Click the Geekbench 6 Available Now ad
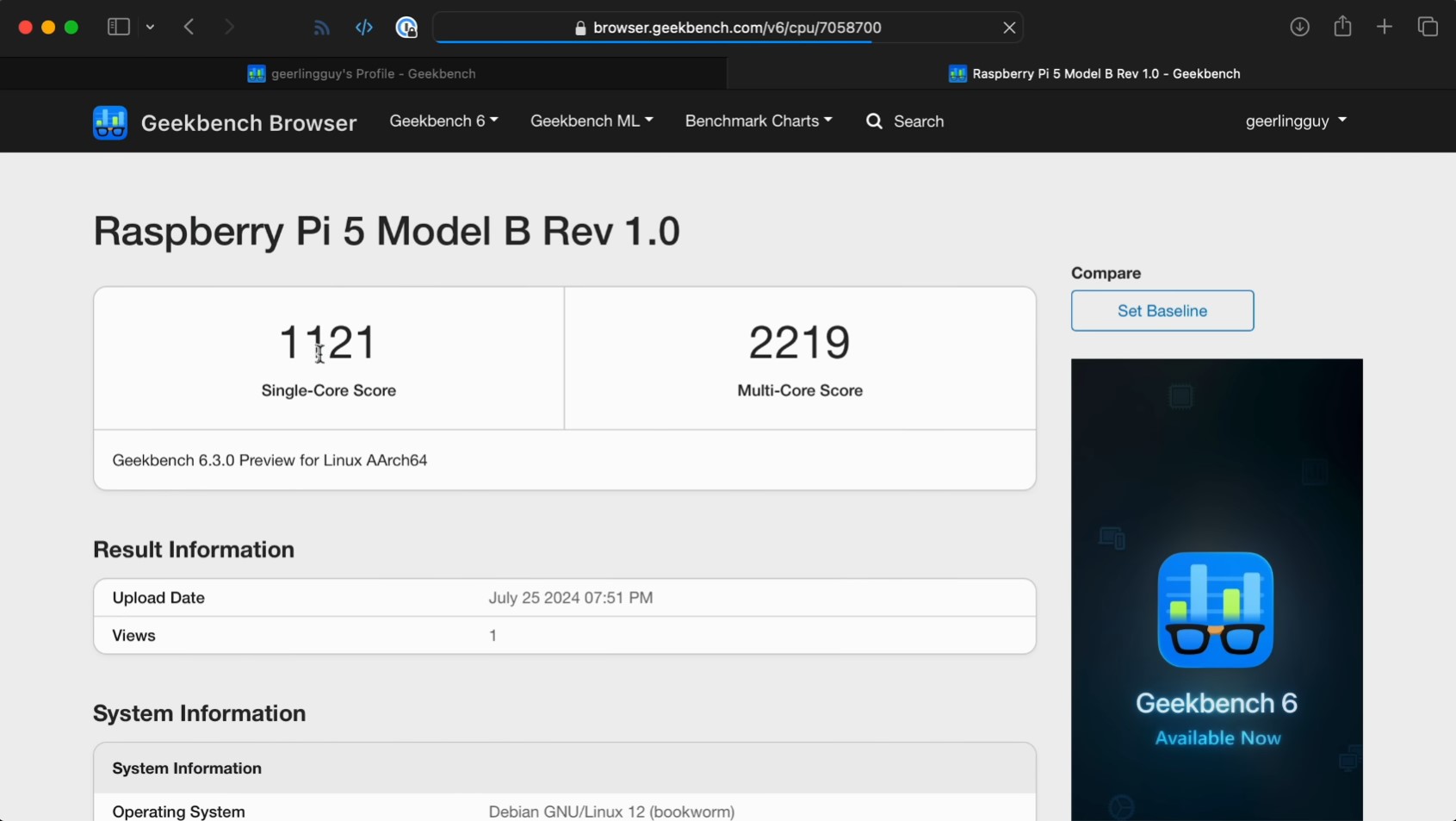 [1217, 589]
